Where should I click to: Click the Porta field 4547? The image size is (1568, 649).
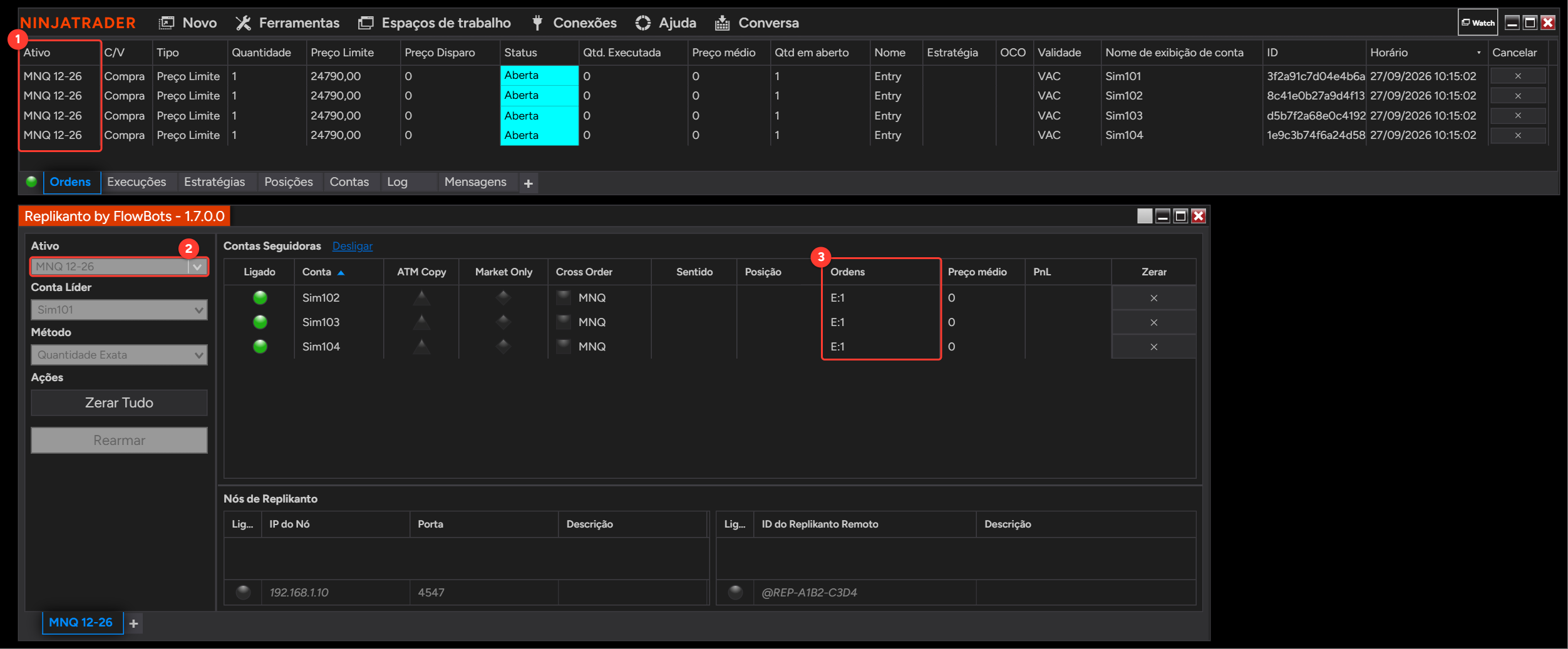tap(484, 593)
